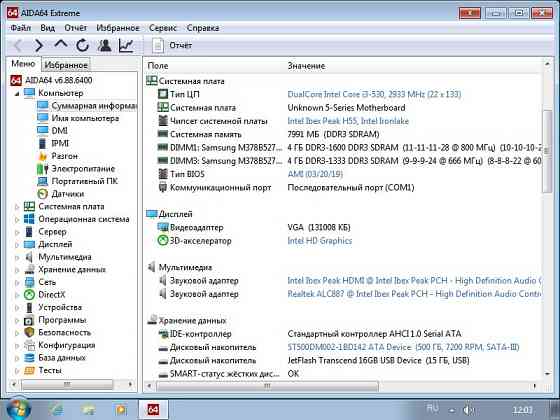560x420 pixels.
Task: Select the 7991 МБ (DDR3 SDRAM) value
Action: [x=333, y=134]
